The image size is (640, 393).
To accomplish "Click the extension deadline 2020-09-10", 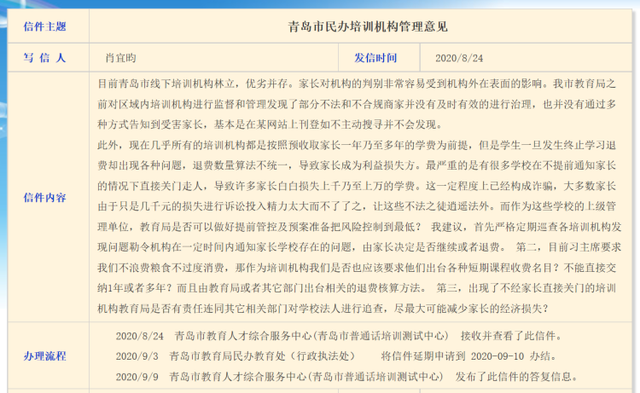I will click(x=497, y=356).
